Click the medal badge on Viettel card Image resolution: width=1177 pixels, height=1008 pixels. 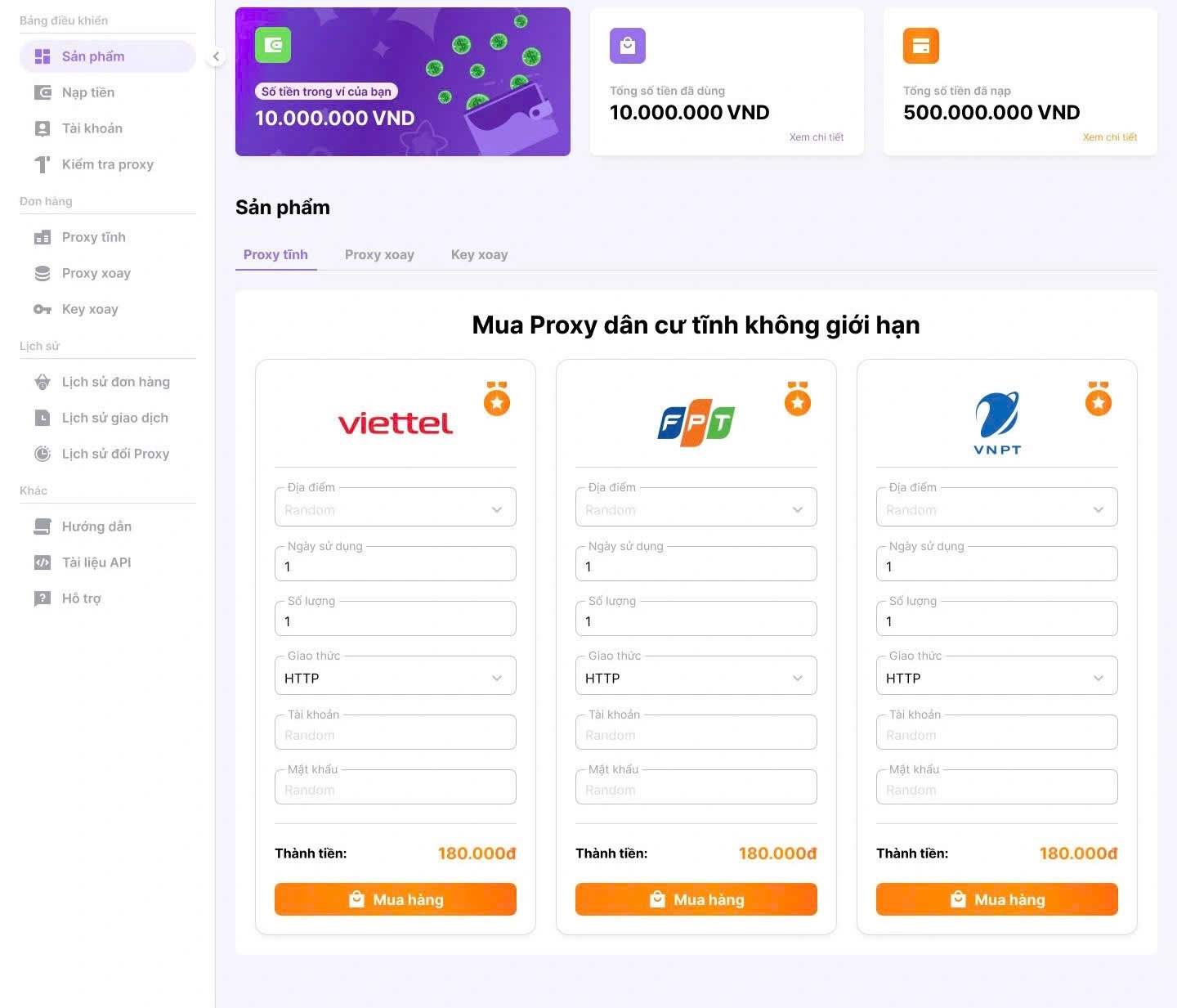[x=497, y=399]
